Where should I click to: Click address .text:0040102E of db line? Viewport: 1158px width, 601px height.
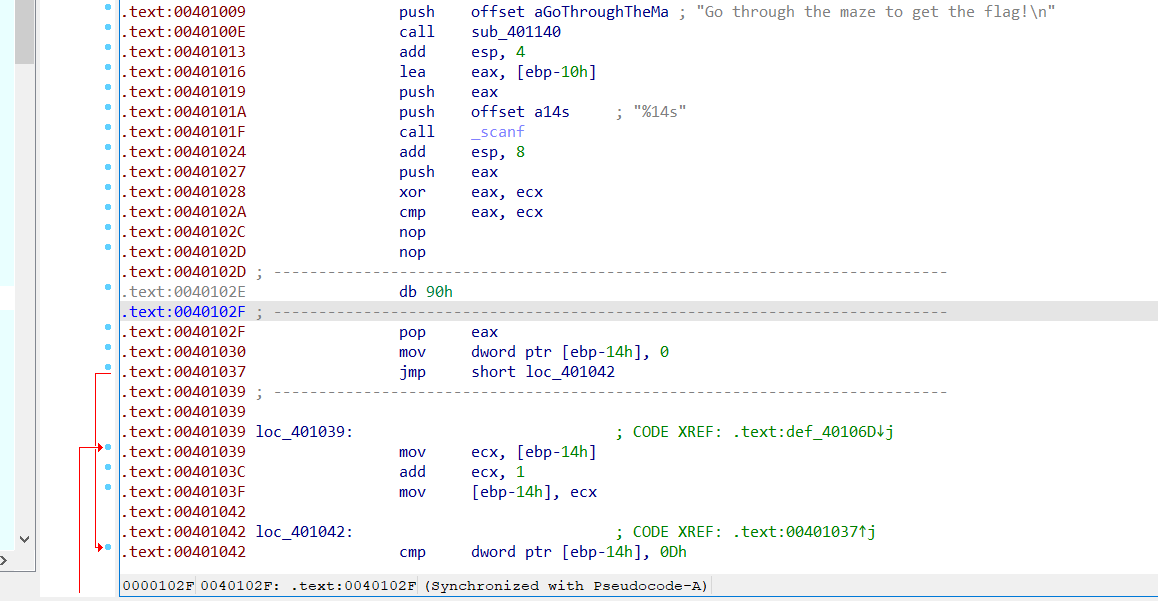[183, 292]
